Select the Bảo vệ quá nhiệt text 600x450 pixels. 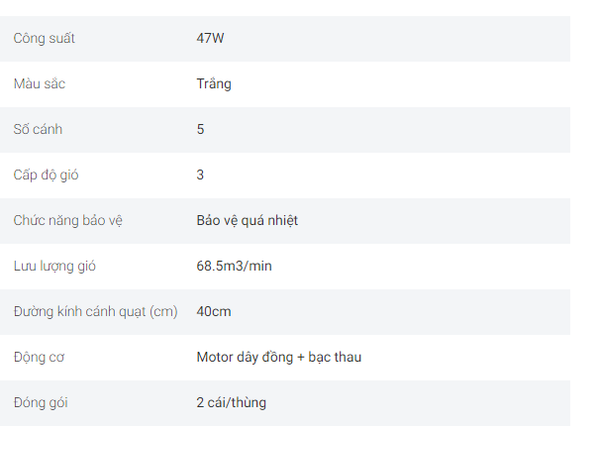tap(247, 221)
